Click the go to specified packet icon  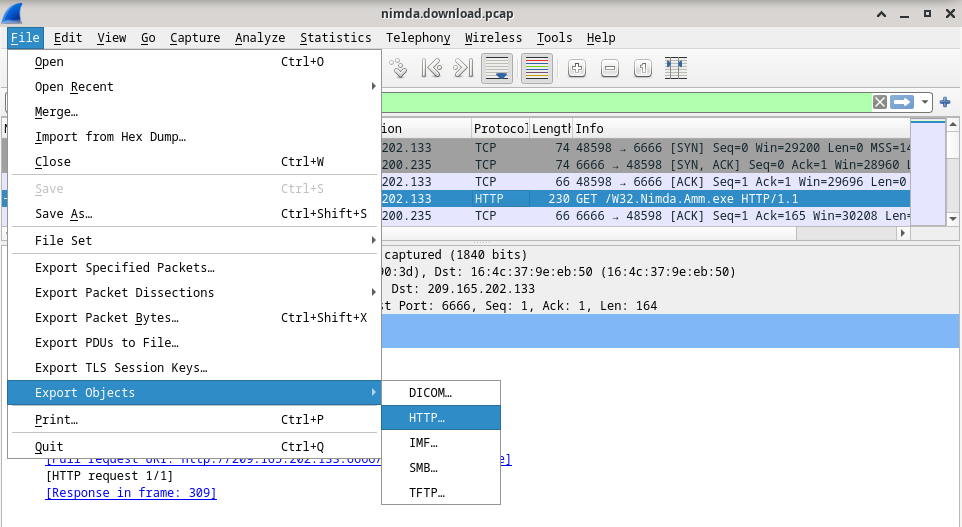click(x=399, y=68)
